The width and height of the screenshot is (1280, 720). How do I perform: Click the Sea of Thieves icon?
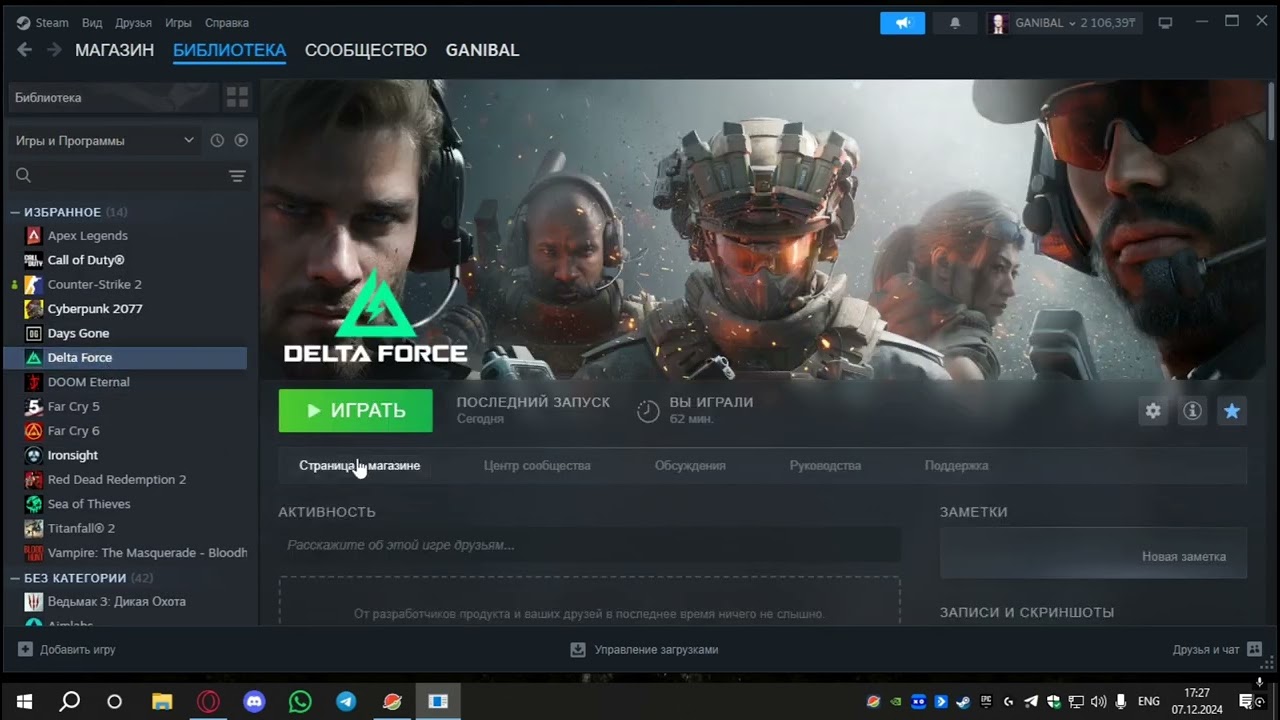pyautogui.click(x=33, y=504)
